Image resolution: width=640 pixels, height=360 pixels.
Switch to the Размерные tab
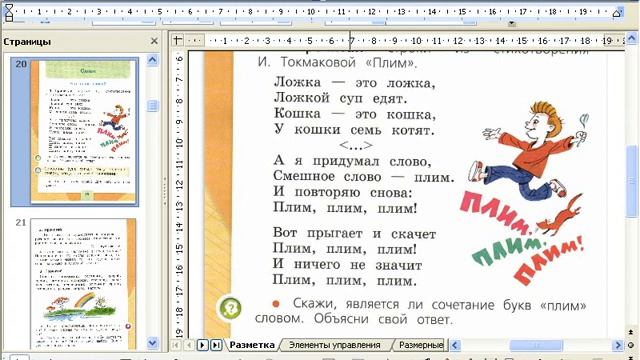coord(420,345)
